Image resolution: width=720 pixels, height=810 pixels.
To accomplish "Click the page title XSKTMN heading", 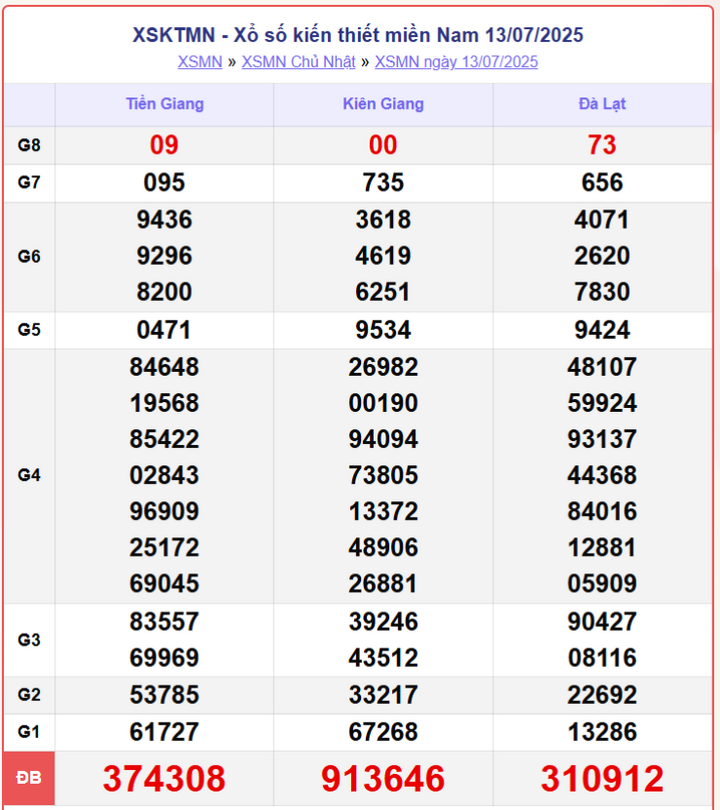I will [358, 35].
